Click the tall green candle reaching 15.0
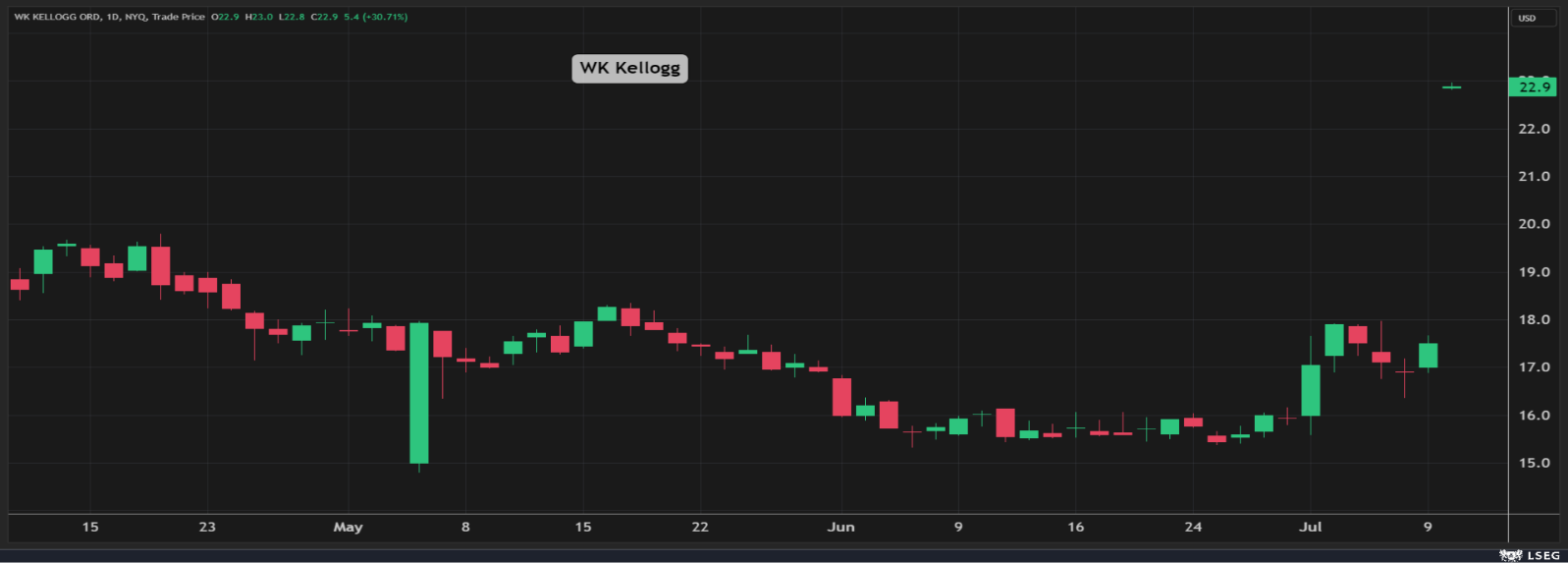The height and width of the screenshot is (563, 1568). [419, 393]
